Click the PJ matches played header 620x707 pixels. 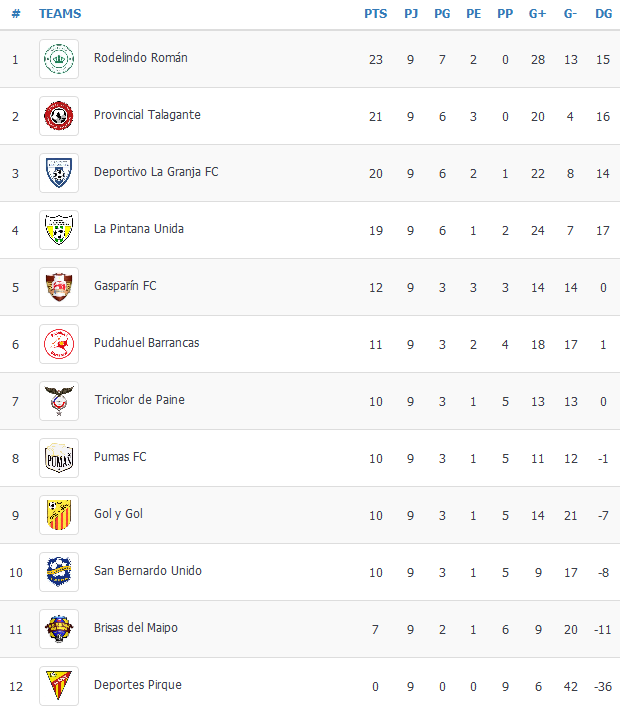pos(411,14)
